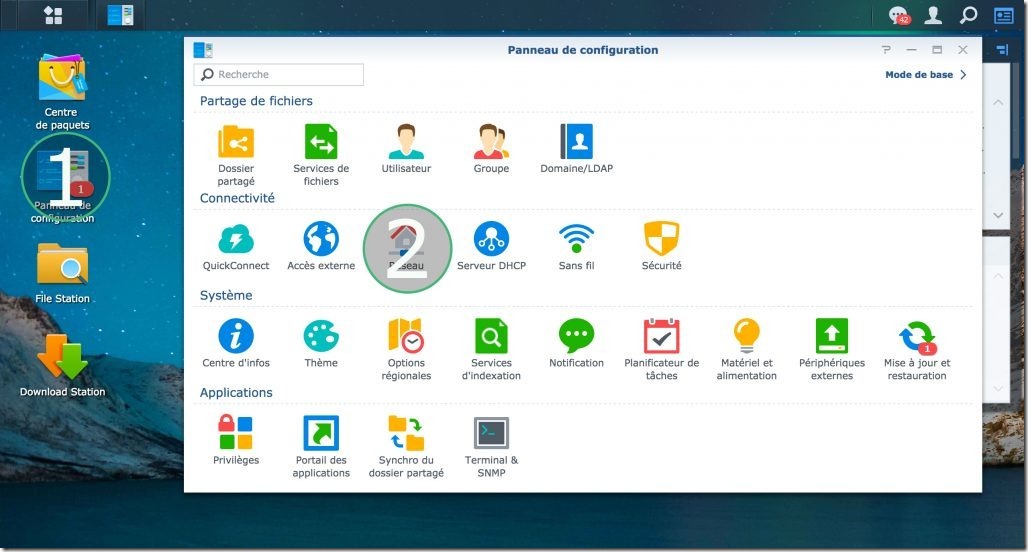Open Synchro du dossier partagé
The image size is (1028, 552).
406,446
